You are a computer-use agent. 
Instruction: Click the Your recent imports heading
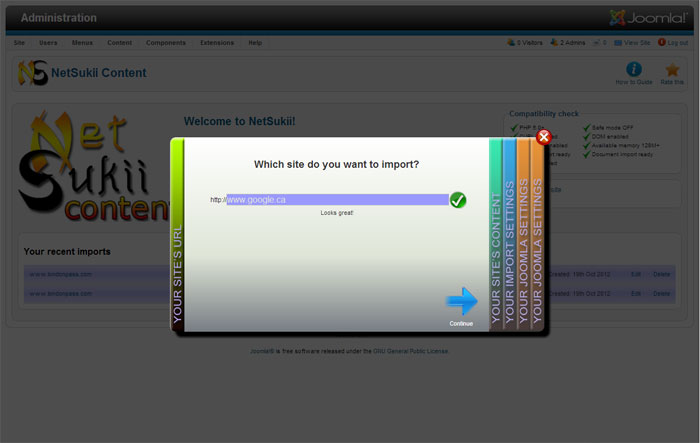(x=67, y=251)
